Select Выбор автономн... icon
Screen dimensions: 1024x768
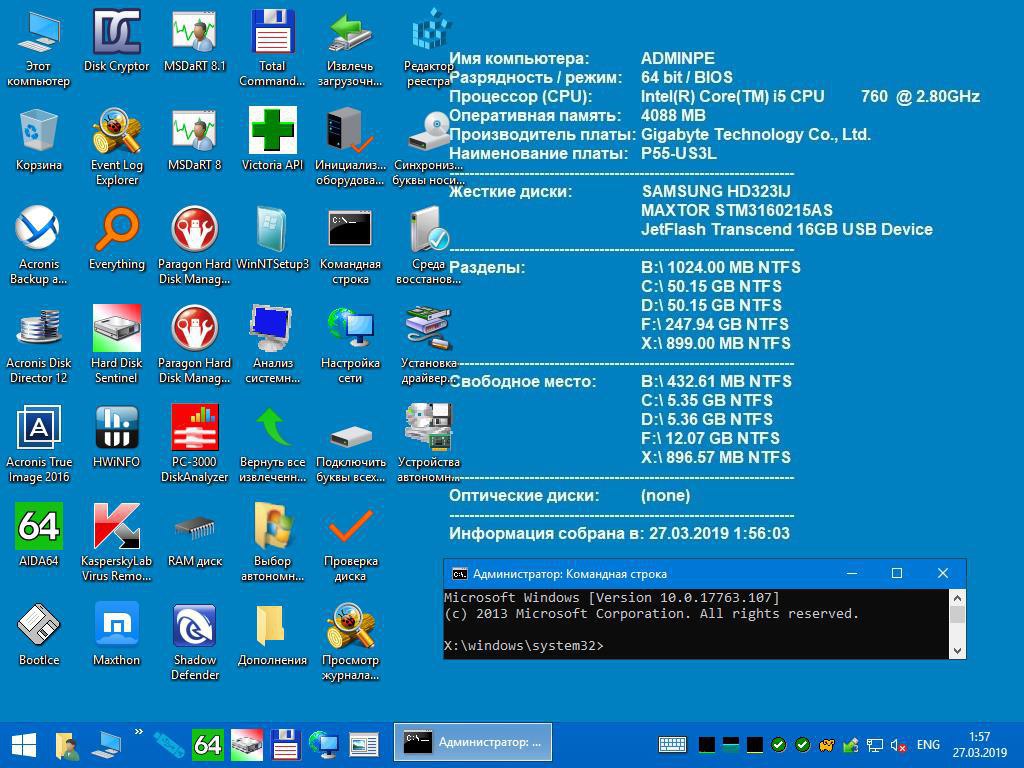point(272,541)
